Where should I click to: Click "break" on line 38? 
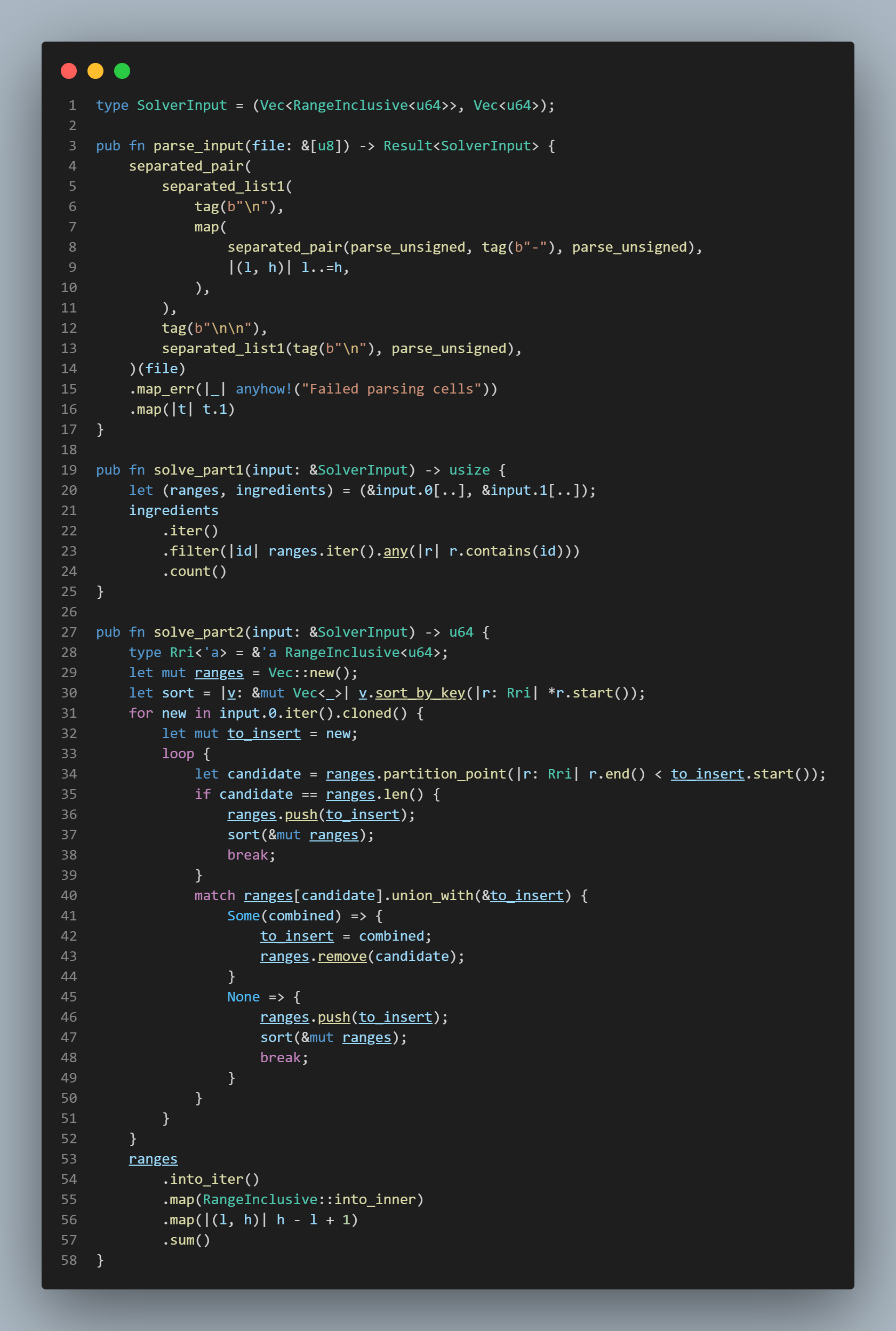click(x=247, y=855)
